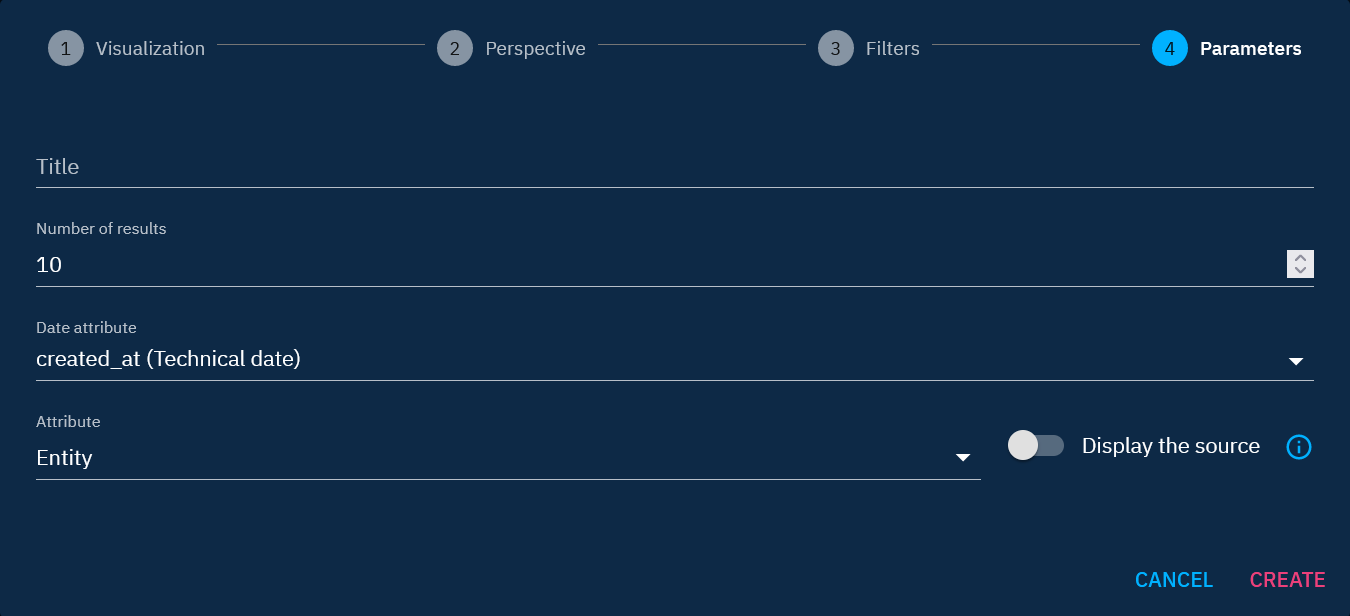Go to the Filters step label
This screenshot has width=1350, height=616.
coord(892,48)
